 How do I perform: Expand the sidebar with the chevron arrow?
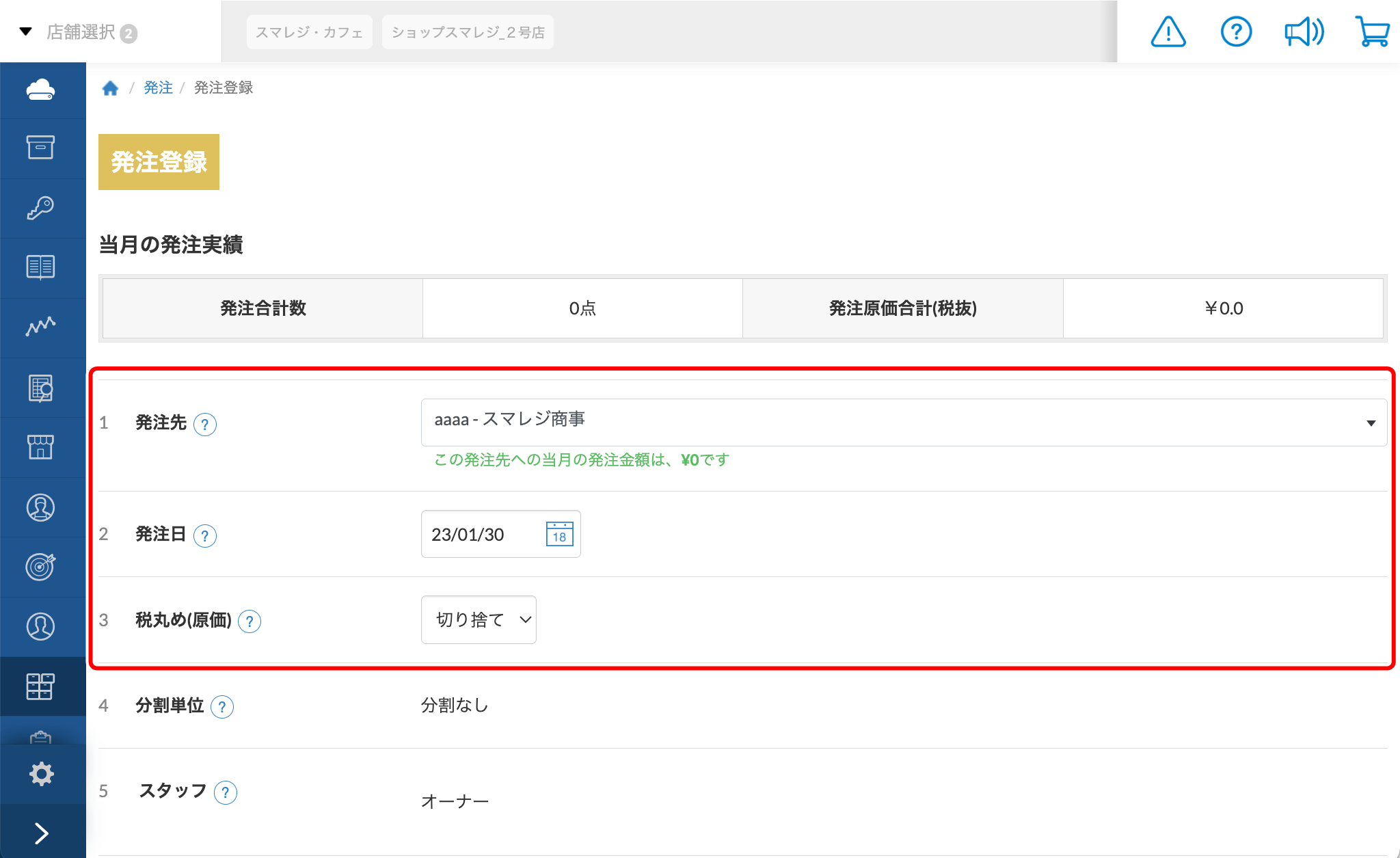tap(42, 833)
